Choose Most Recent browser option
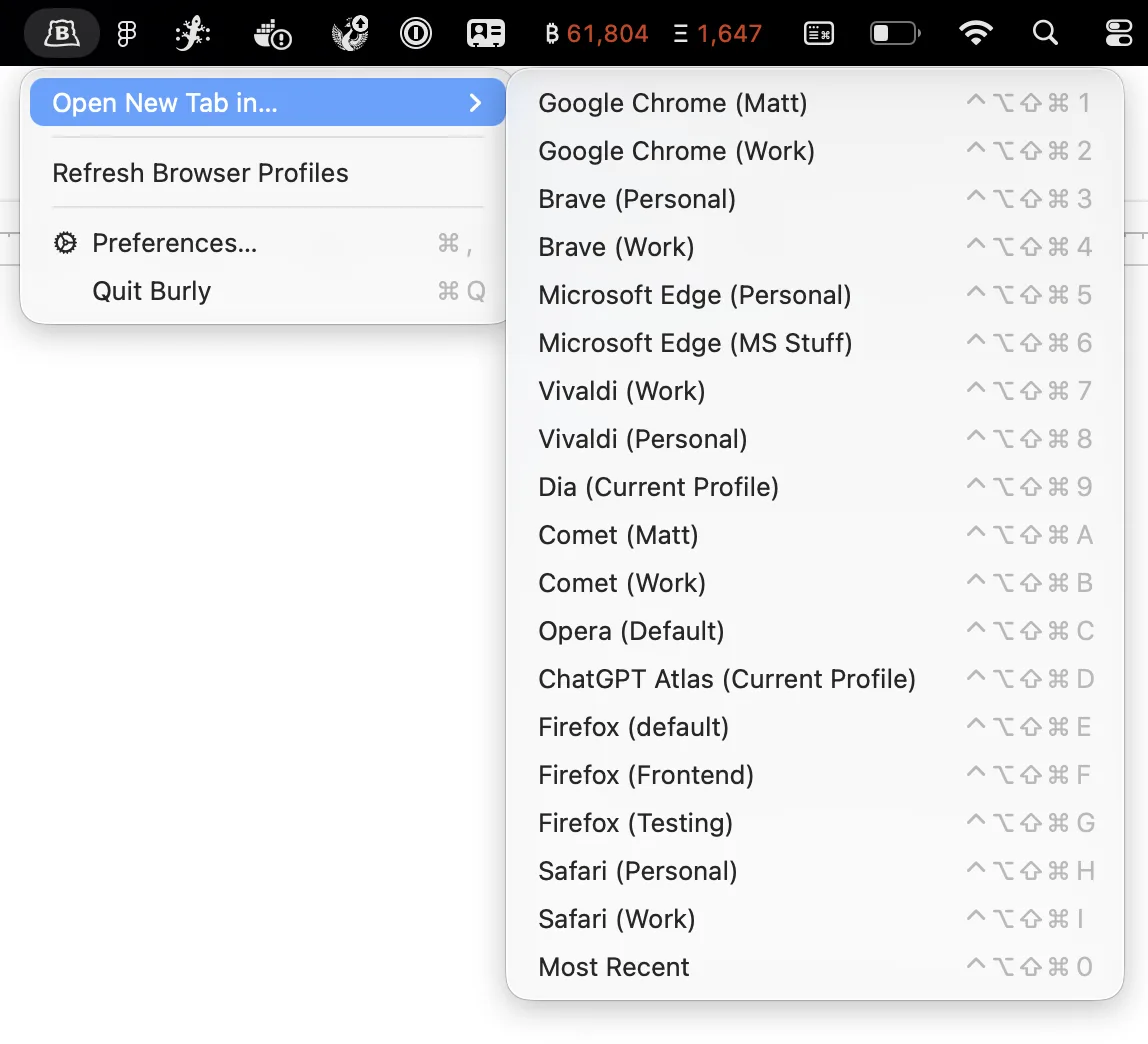Viewport: 1148px width, 1044px height. pyautogui.click(x=815, y=967)
